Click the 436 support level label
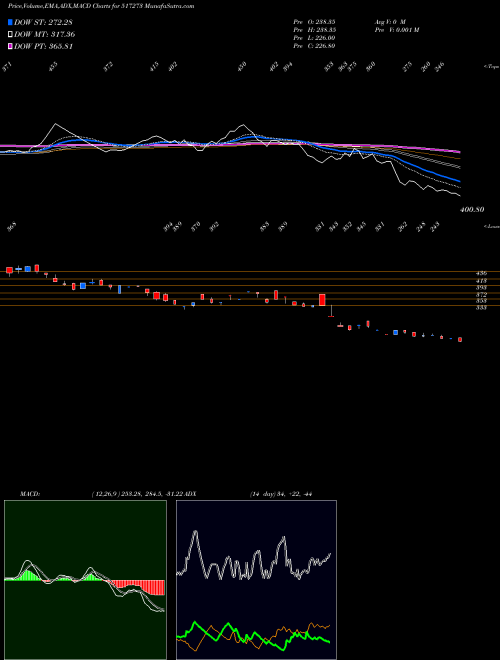Screen dimensions: 500x660 pos(481,273)
